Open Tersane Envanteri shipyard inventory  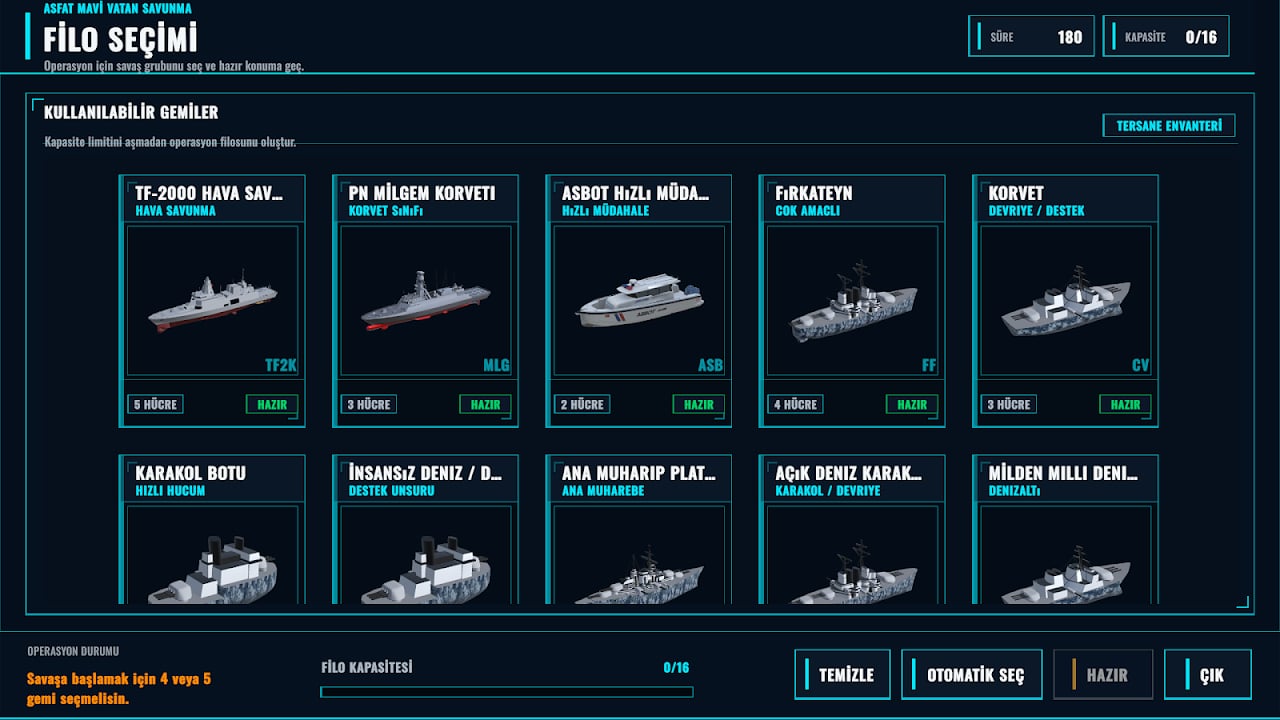coord(1169,126)
